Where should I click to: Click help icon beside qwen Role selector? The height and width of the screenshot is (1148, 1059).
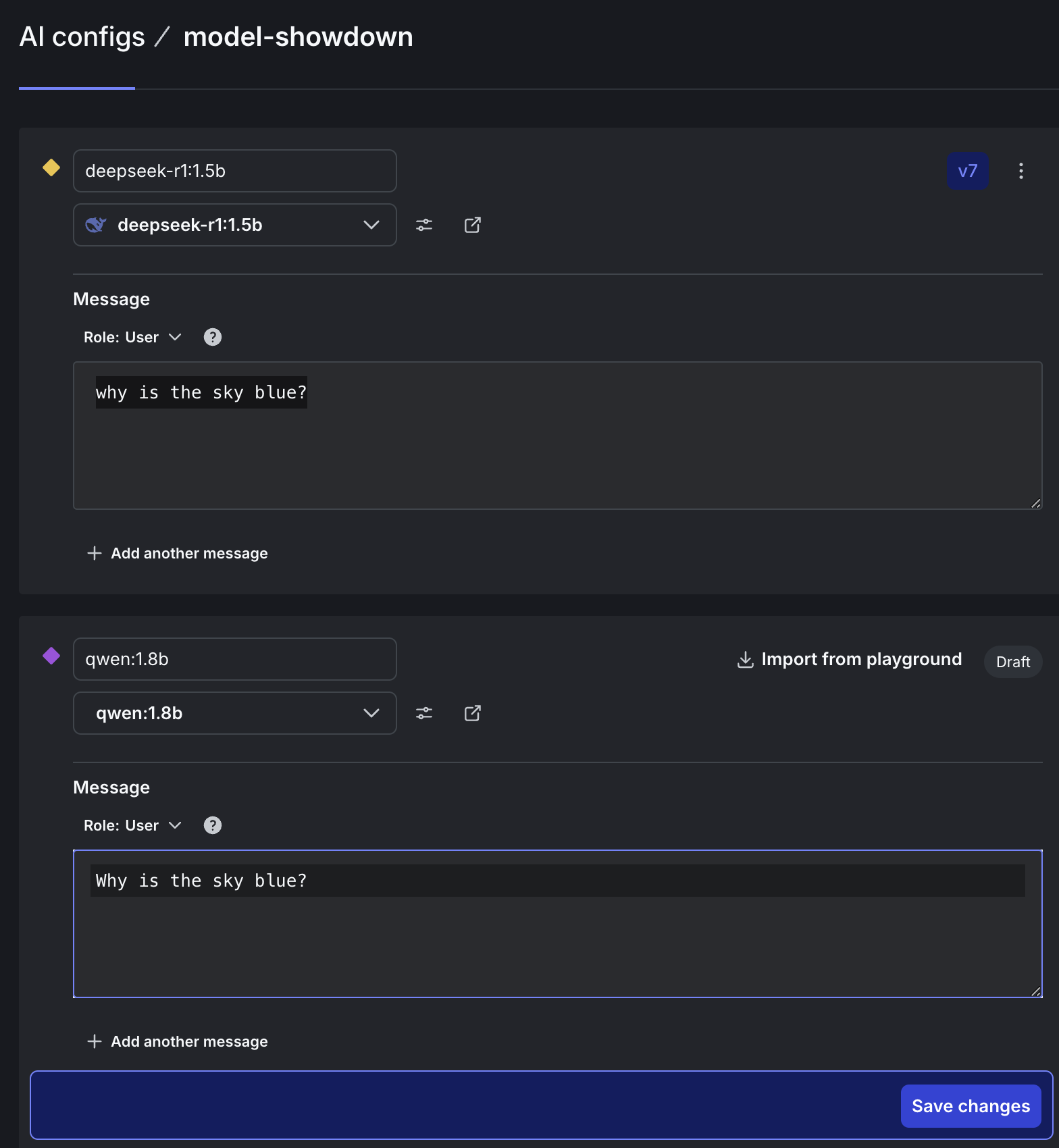pos(213,825)
